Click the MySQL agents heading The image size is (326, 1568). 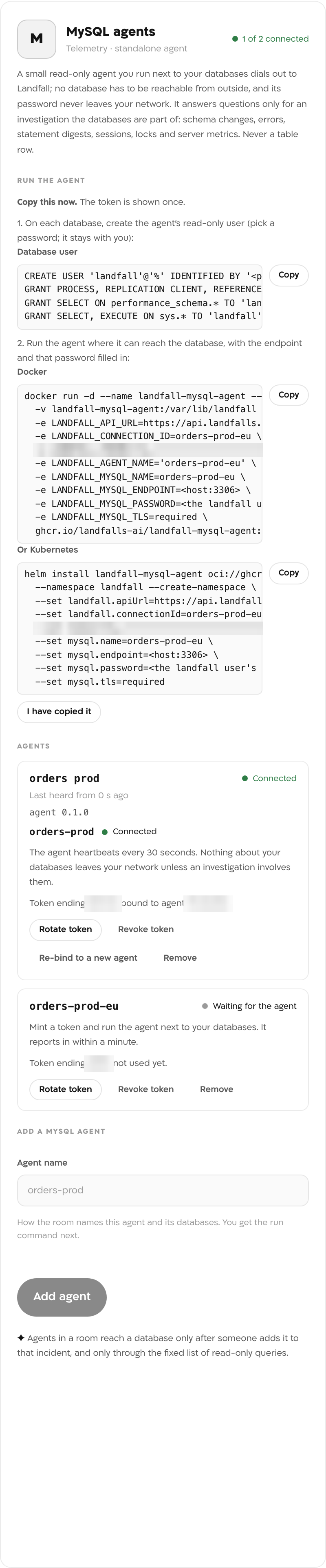(111, 32)
